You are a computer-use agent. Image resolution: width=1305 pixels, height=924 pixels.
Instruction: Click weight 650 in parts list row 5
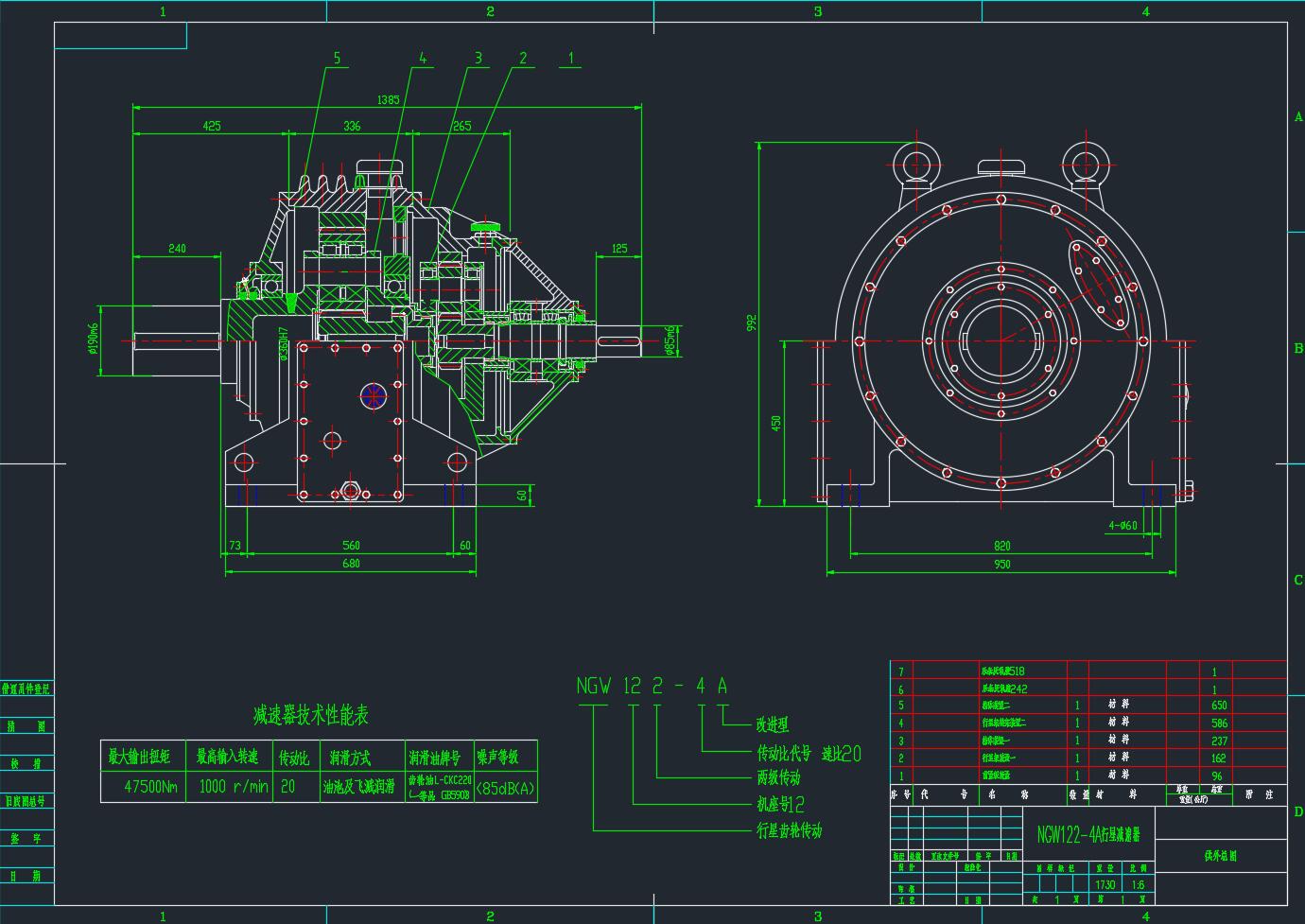[x=1219, y=706]
